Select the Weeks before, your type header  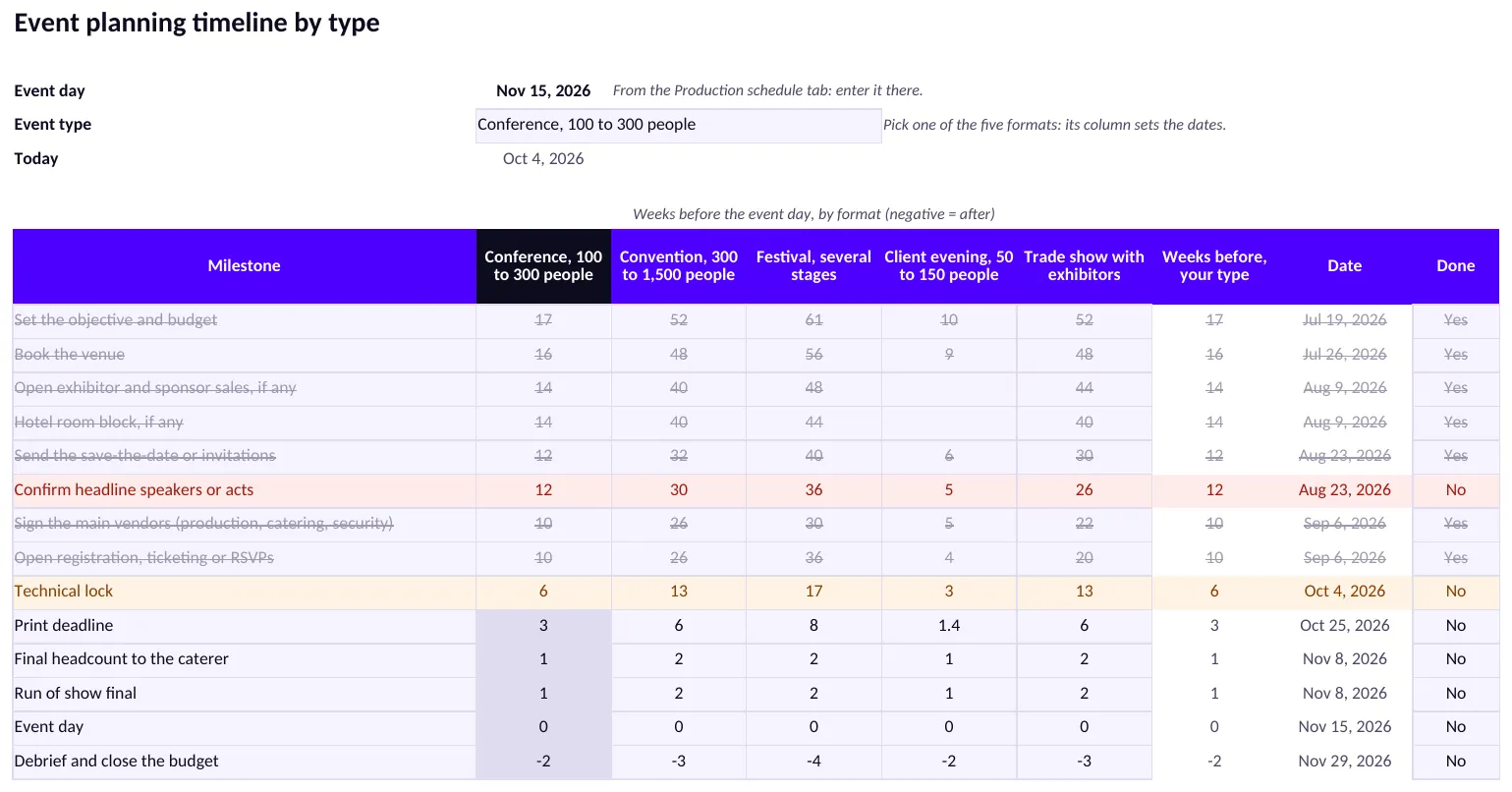tap(1214, 266)
